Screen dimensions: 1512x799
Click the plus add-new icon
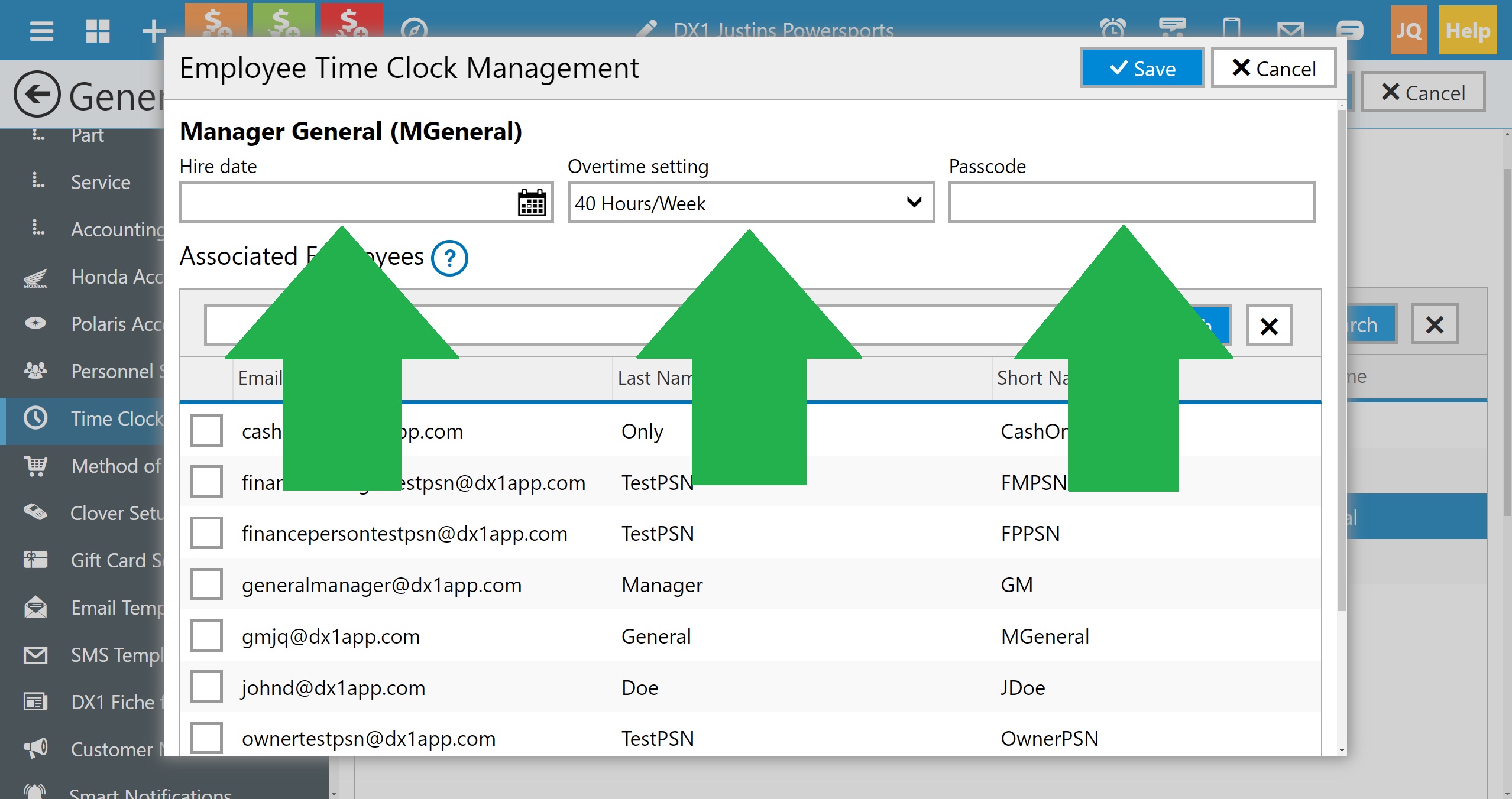(153, 30)
